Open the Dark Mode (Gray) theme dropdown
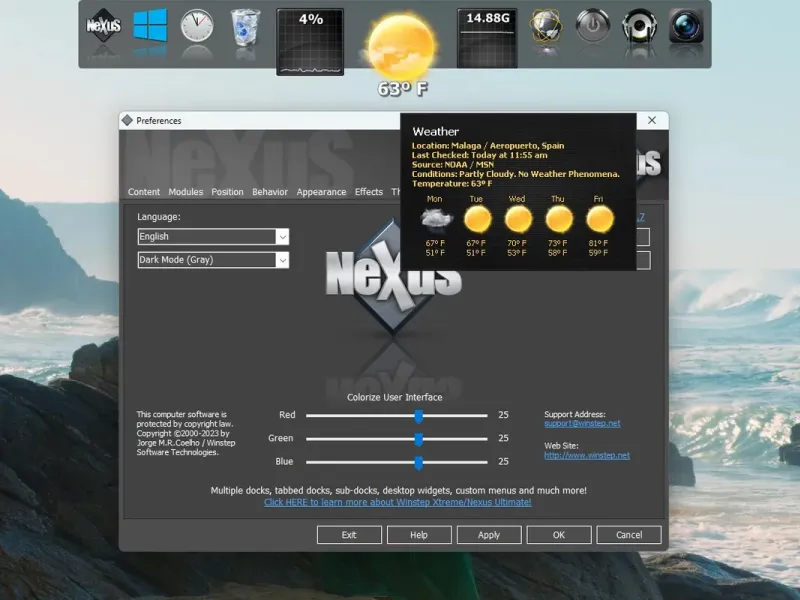 click(213, 260)
